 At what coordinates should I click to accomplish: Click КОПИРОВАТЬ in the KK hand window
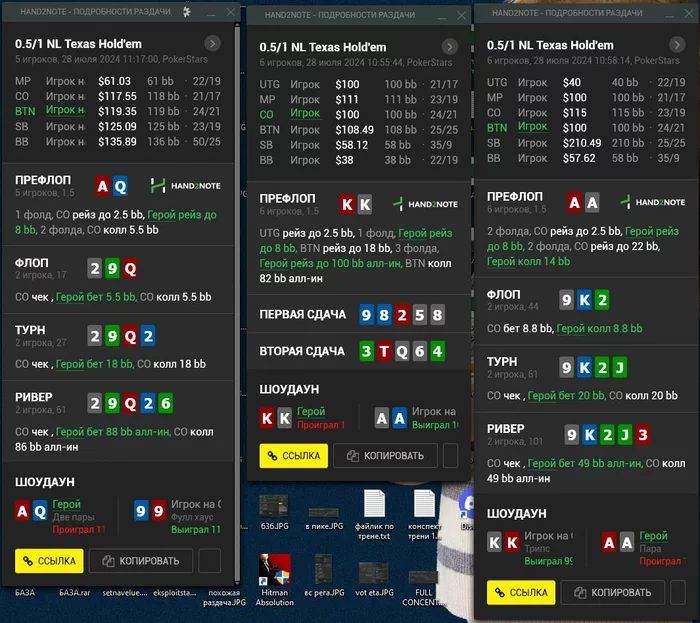[385, 456]
